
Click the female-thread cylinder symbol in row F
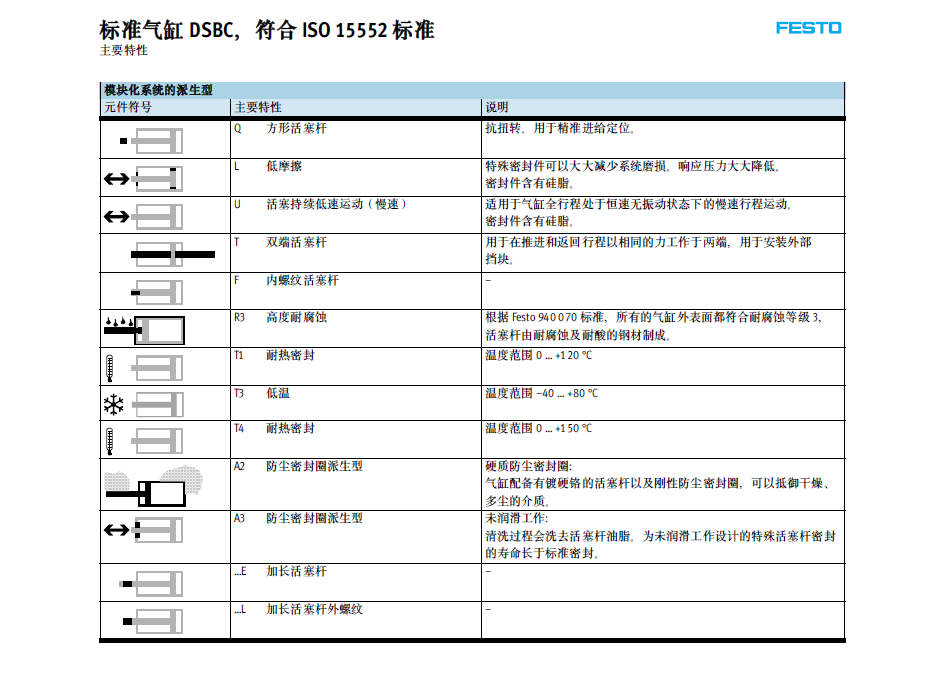[156, 292]
